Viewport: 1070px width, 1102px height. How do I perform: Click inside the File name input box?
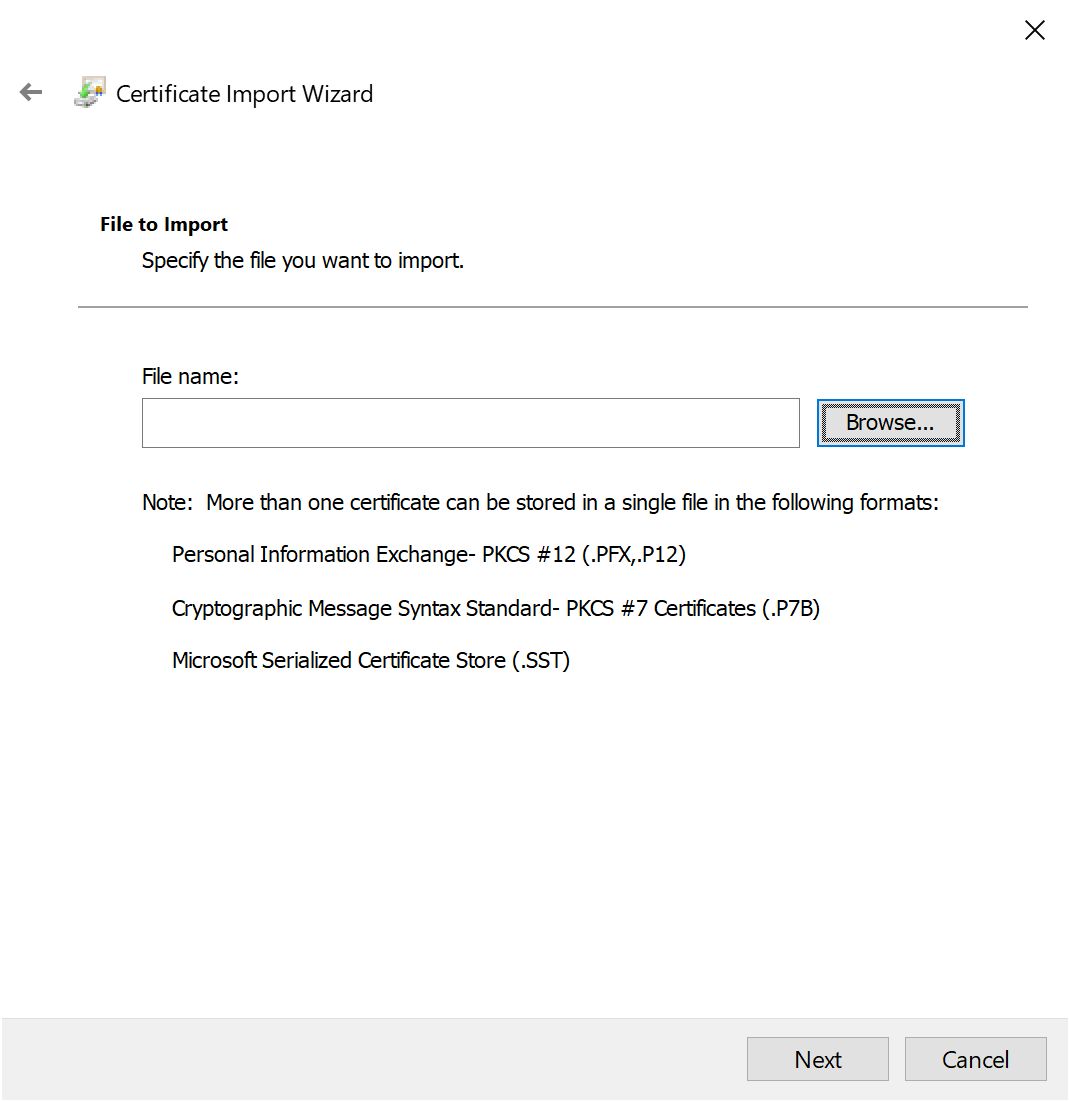pos(470,422)
